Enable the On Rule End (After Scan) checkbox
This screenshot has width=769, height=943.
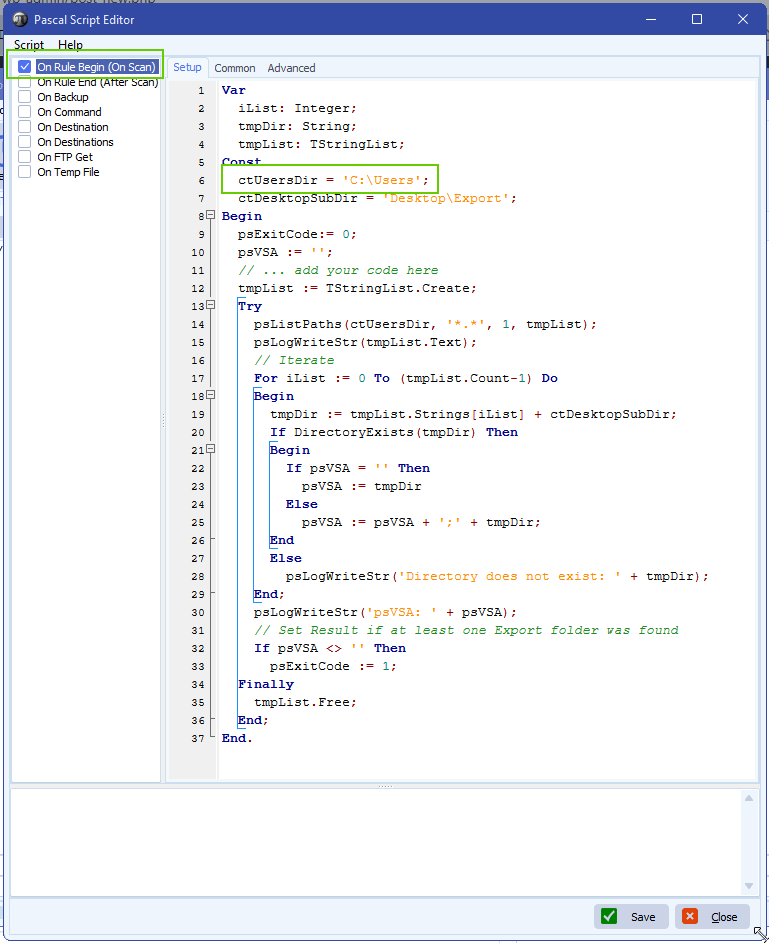point(25,82)
